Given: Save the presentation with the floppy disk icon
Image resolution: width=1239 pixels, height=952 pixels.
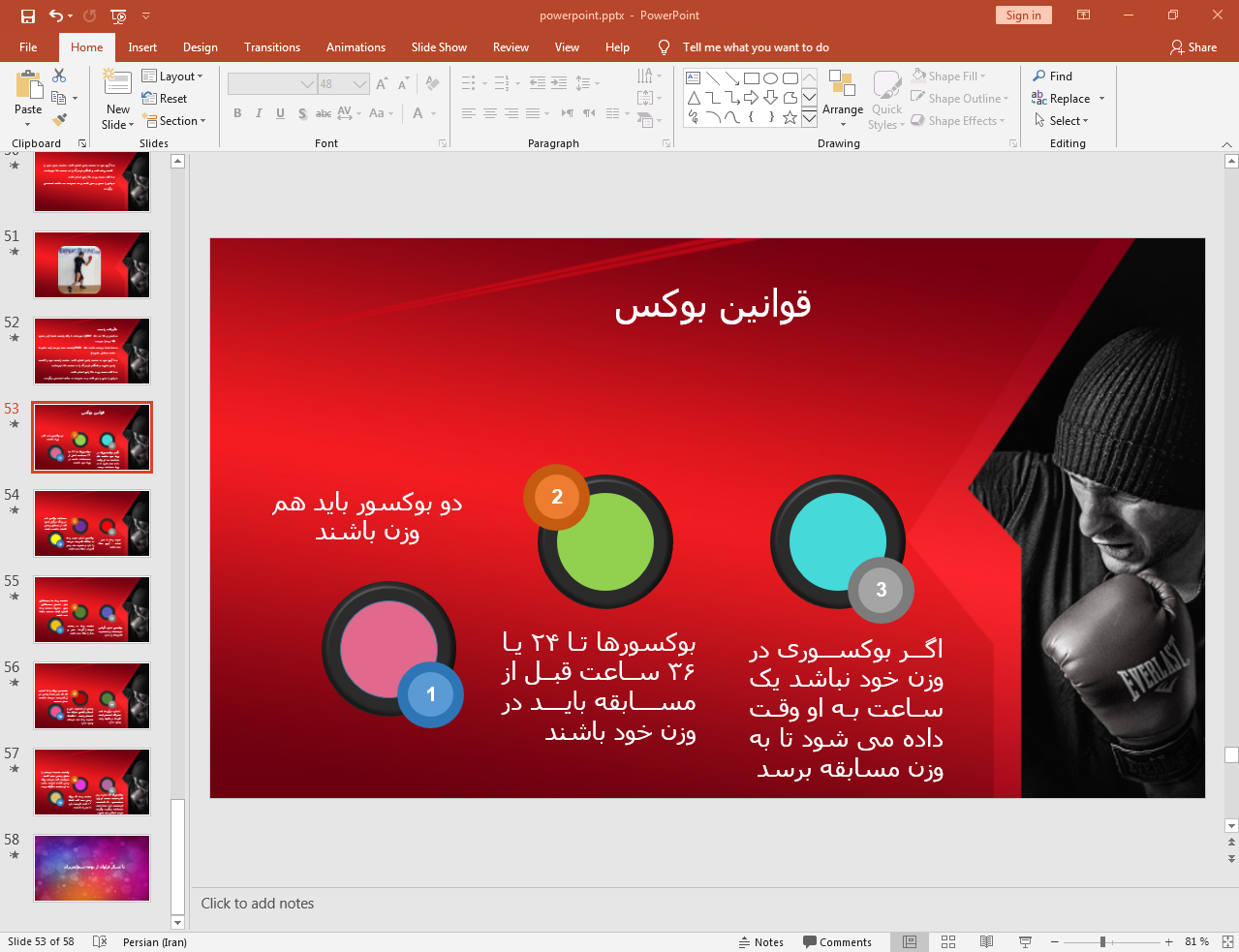Looking at the screenshot, I should point(27,15).
